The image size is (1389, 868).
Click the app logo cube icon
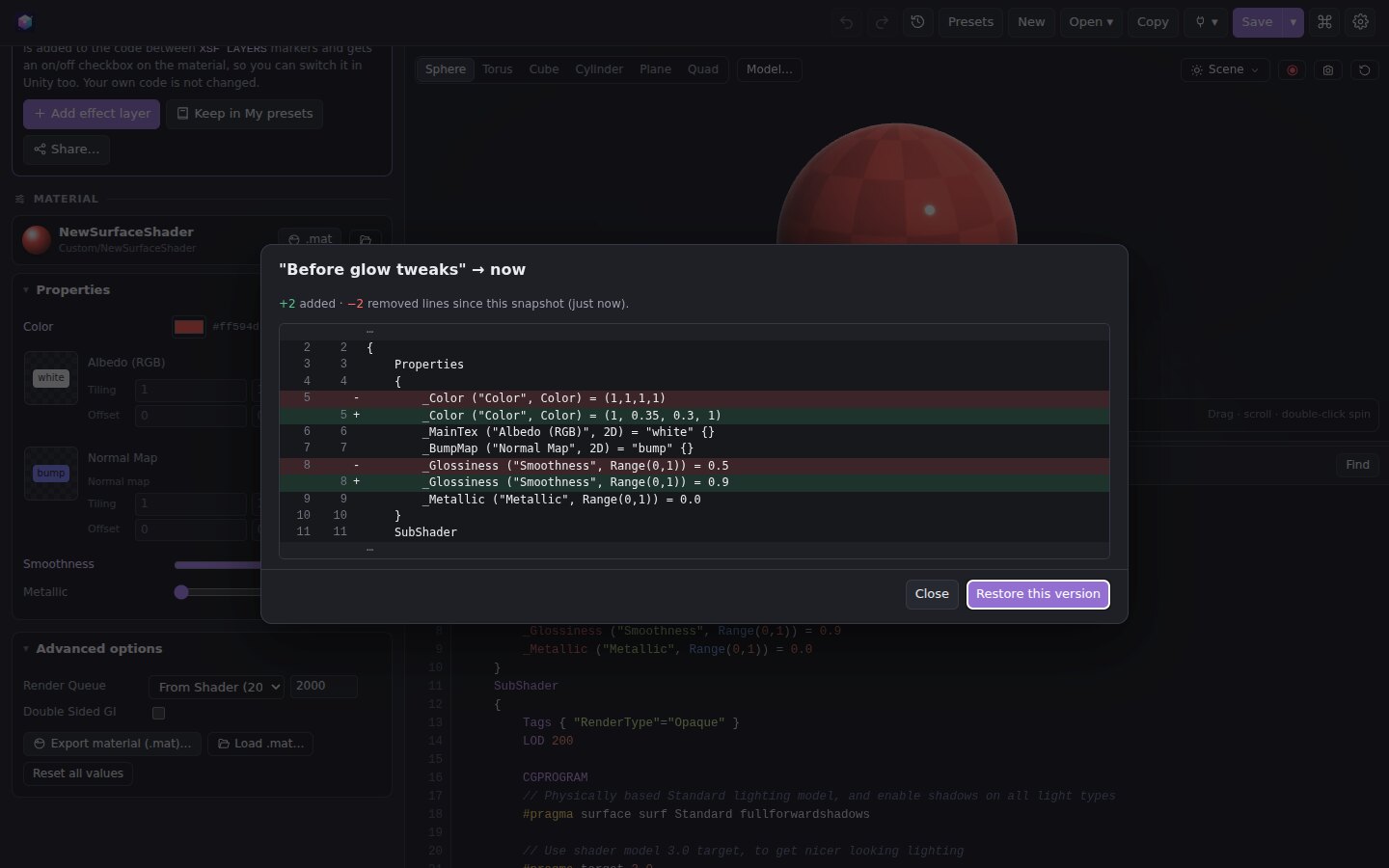pos(25,21)
